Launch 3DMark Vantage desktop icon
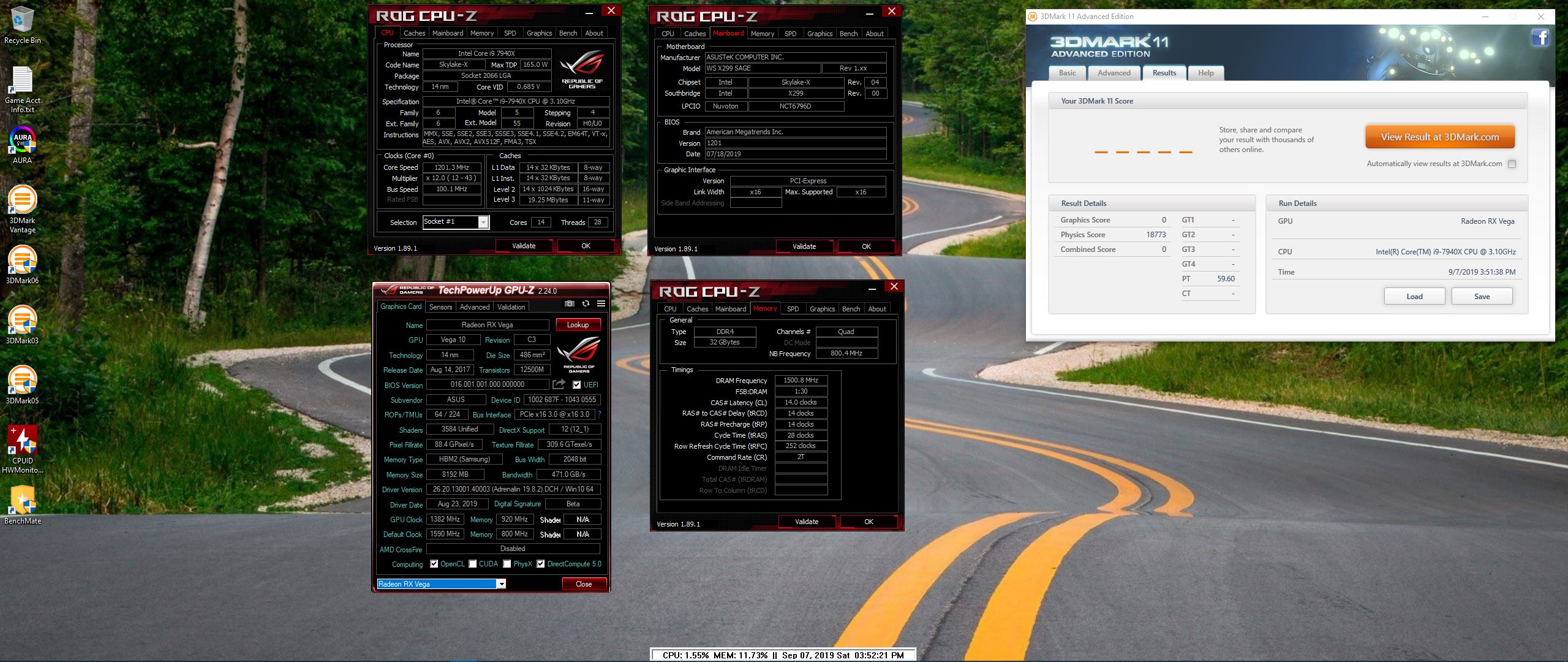This screenshot has width=1568, height=662. point(22,209)
